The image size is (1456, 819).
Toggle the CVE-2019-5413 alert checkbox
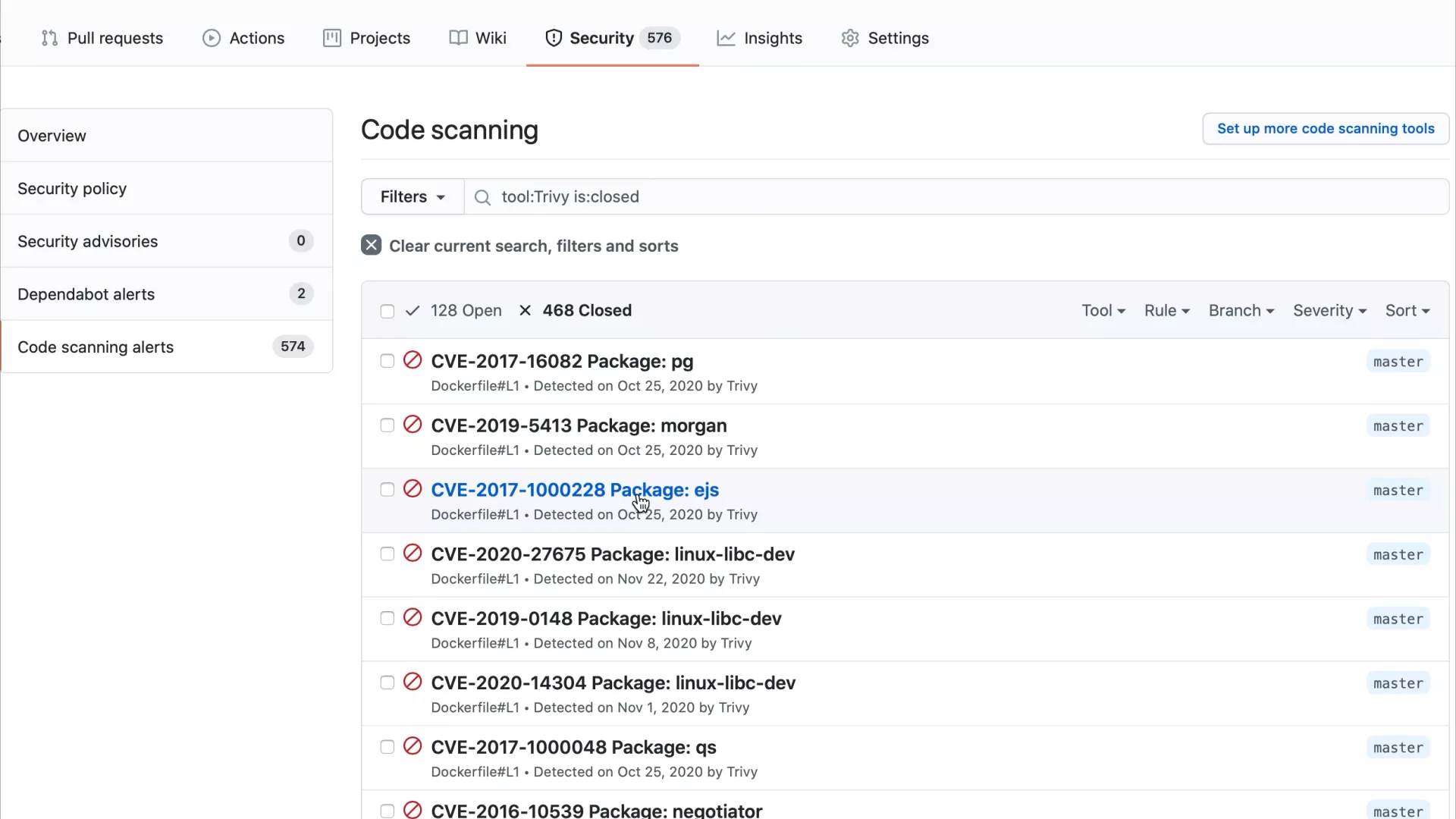(x=386, y=425)
